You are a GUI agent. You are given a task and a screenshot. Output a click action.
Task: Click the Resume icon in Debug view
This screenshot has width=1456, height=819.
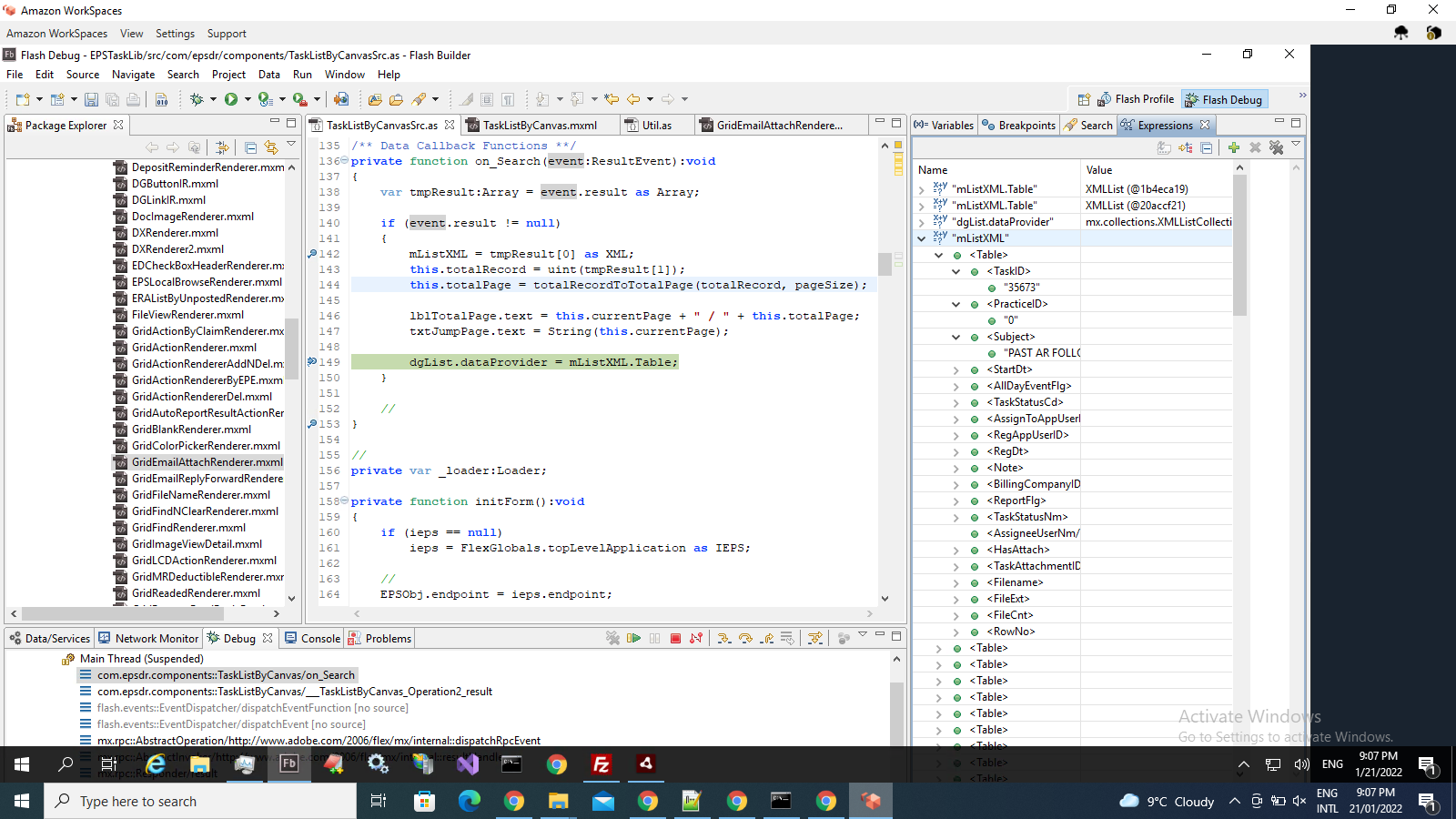tap(634, 638)
